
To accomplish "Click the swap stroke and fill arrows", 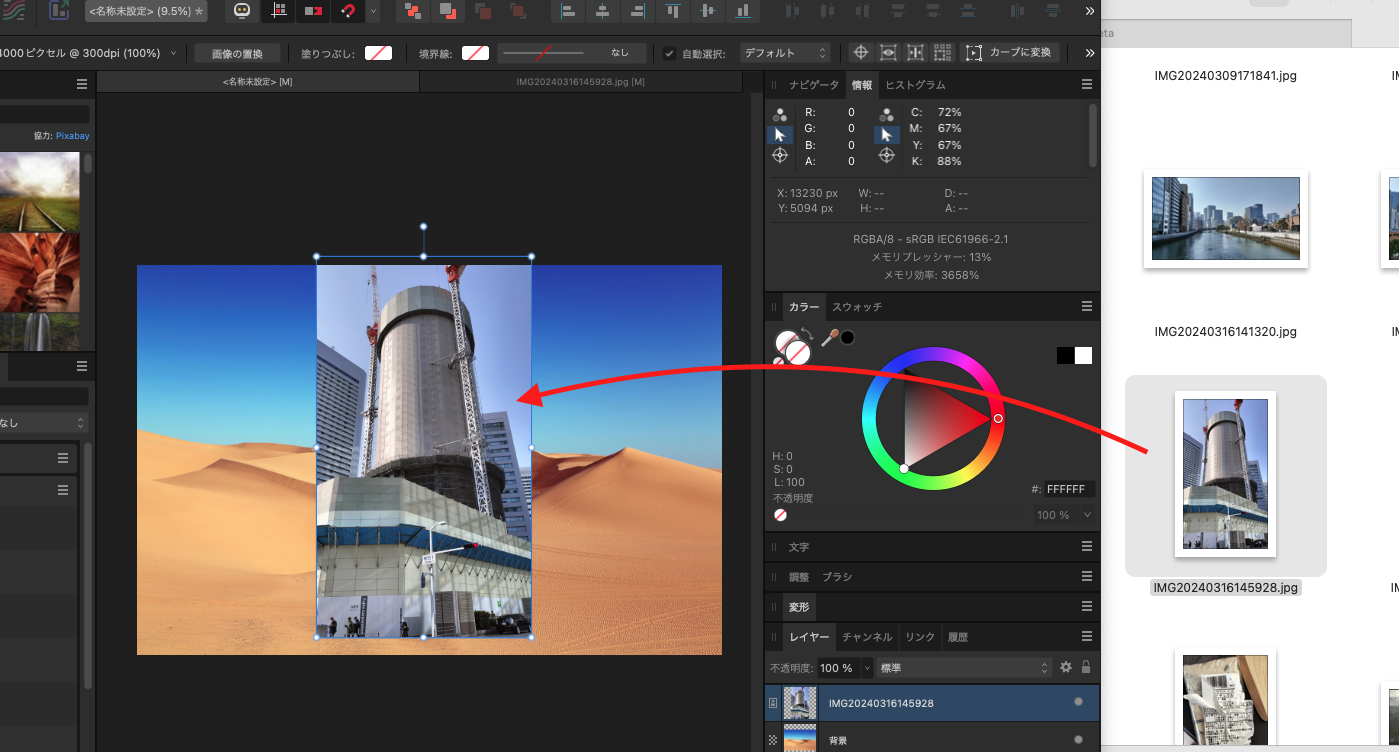I will pyautogui.click(x=806, y=334).
